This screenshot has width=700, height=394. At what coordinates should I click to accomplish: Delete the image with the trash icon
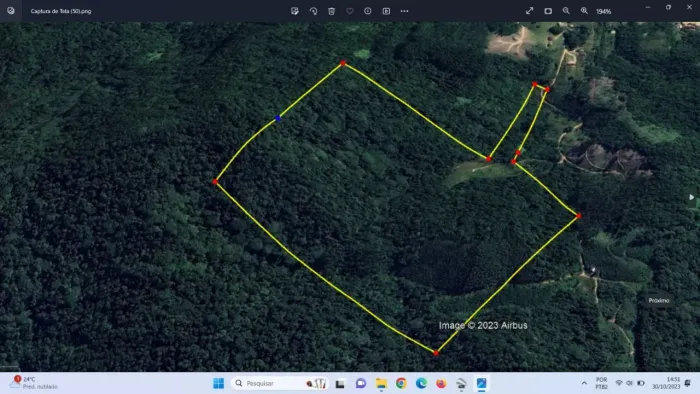[x=331, y=11]
